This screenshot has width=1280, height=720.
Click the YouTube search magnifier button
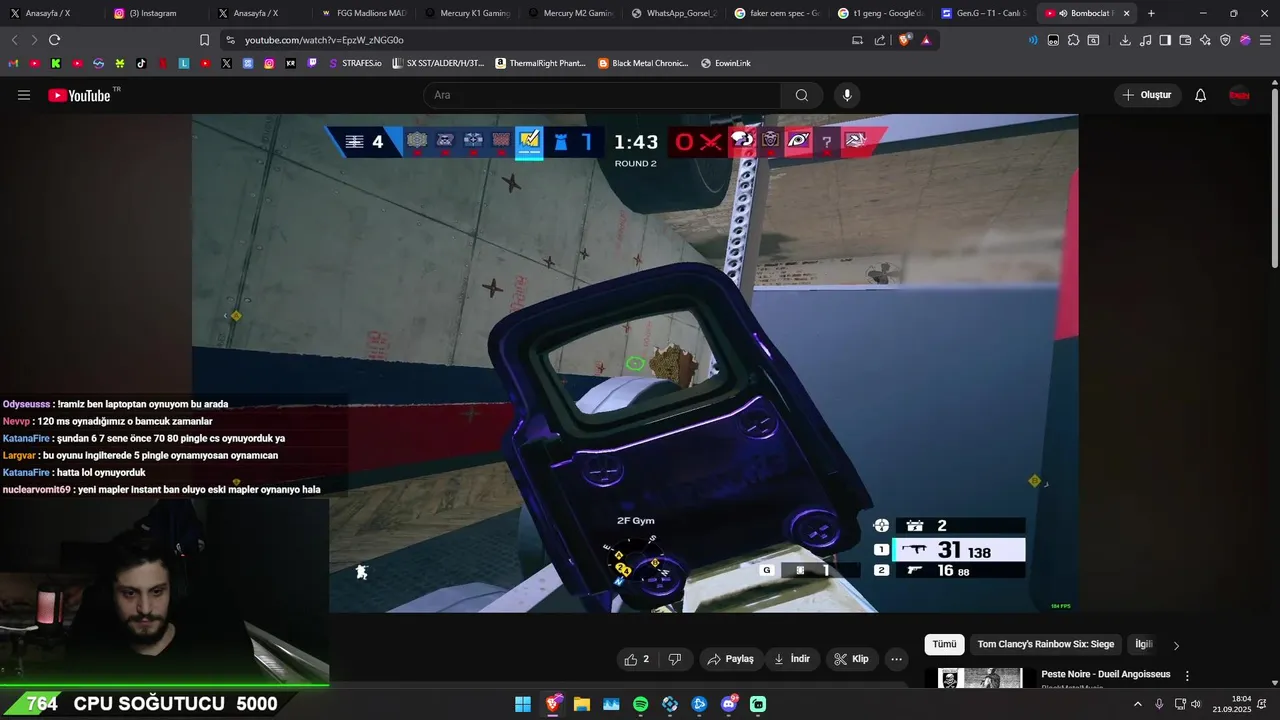click(802, 95)
